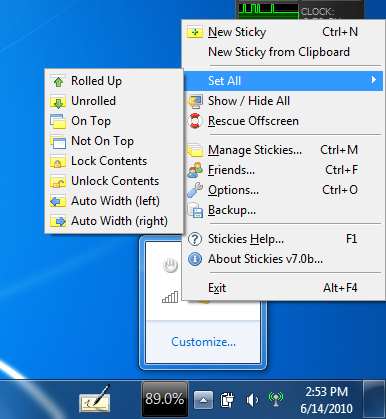Click the About Stickies info icon
Image resolution: width=386 pixels, height=419 pixels.
[195, 259]
